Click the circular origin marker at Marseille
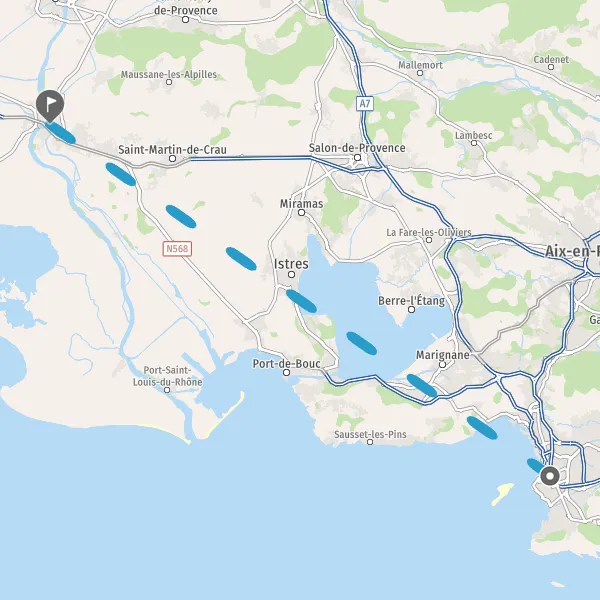Image resolution: width=600 pixels, height=600 pixels. pyautogui.click(x=550, y=477)
